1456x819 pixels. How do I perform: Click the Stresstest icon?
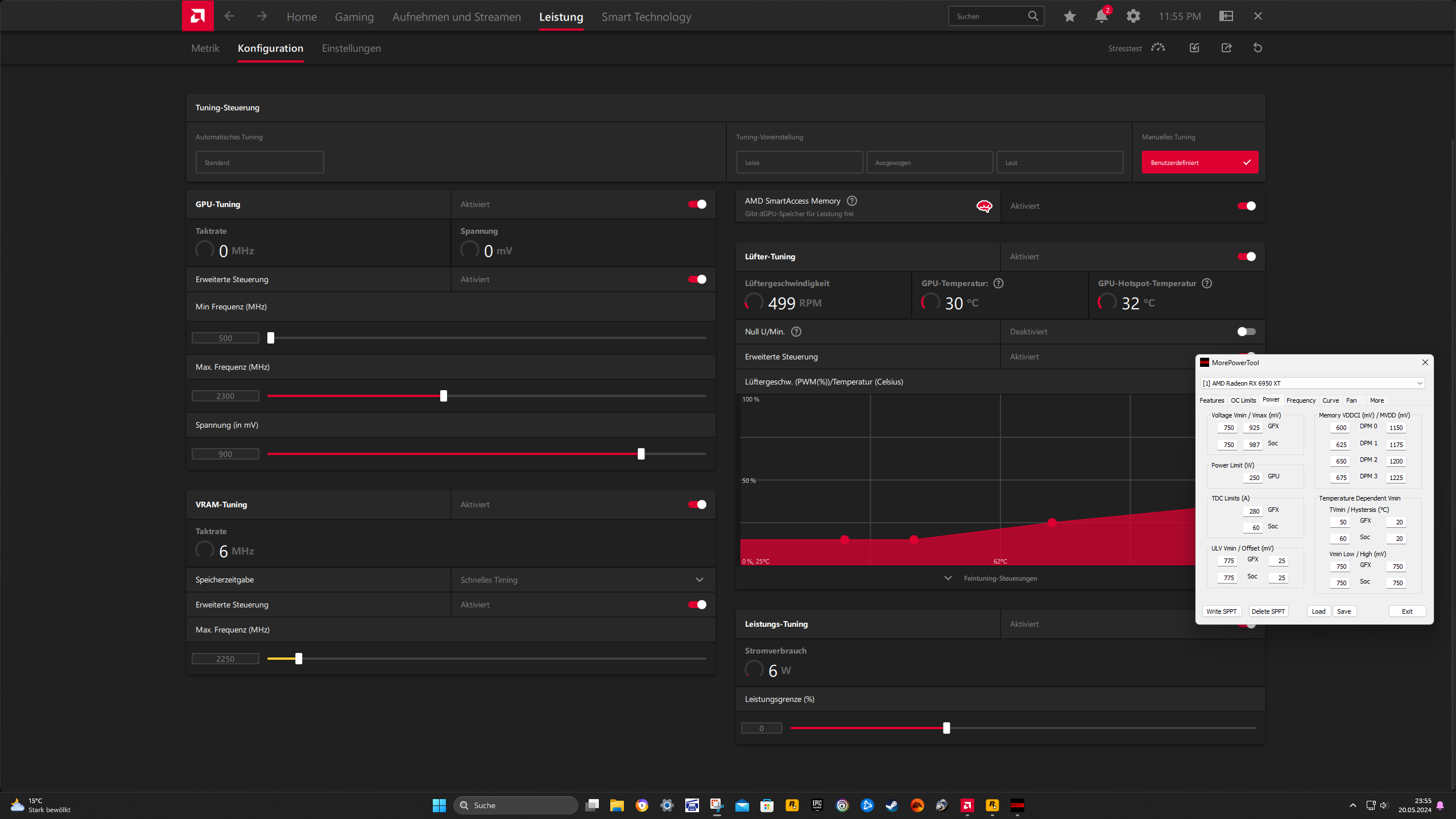point(1157,48)
